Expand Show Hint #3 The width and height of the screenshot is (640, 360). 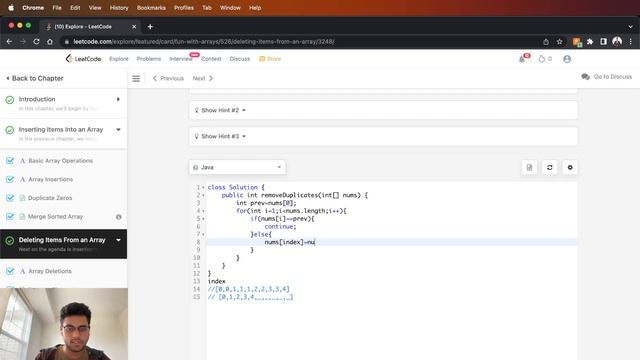click(x=383, y=136)
